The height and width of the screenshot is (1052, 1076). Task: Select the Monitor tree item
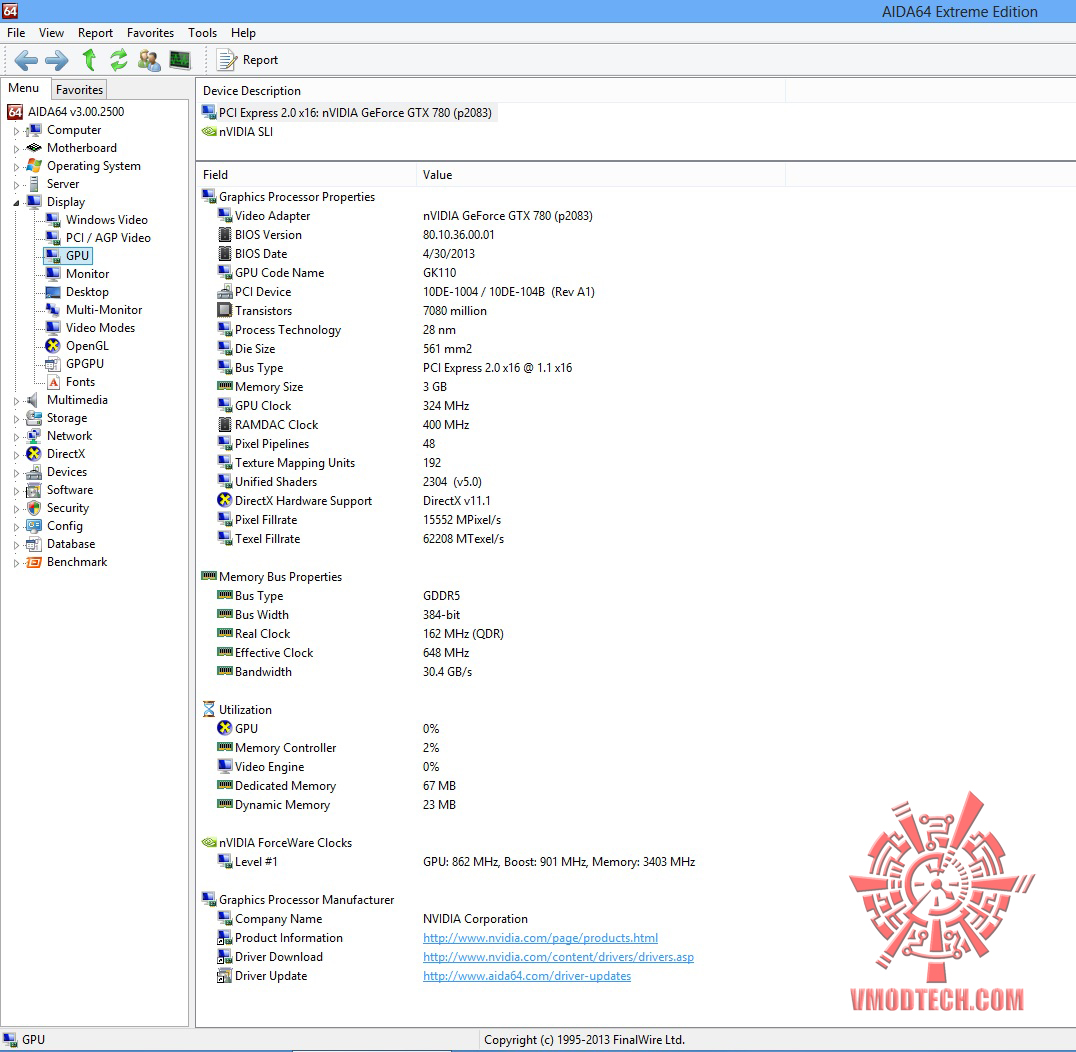87,274
